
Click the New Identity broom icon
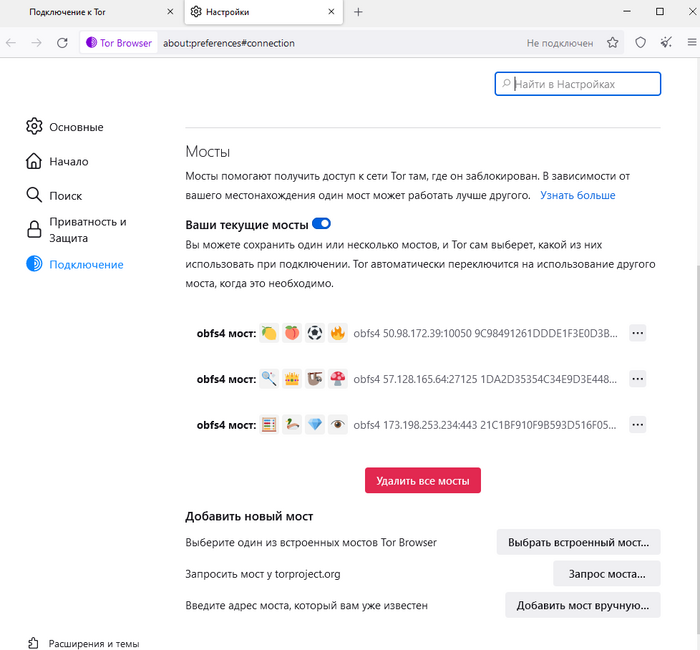click(666, 43)
